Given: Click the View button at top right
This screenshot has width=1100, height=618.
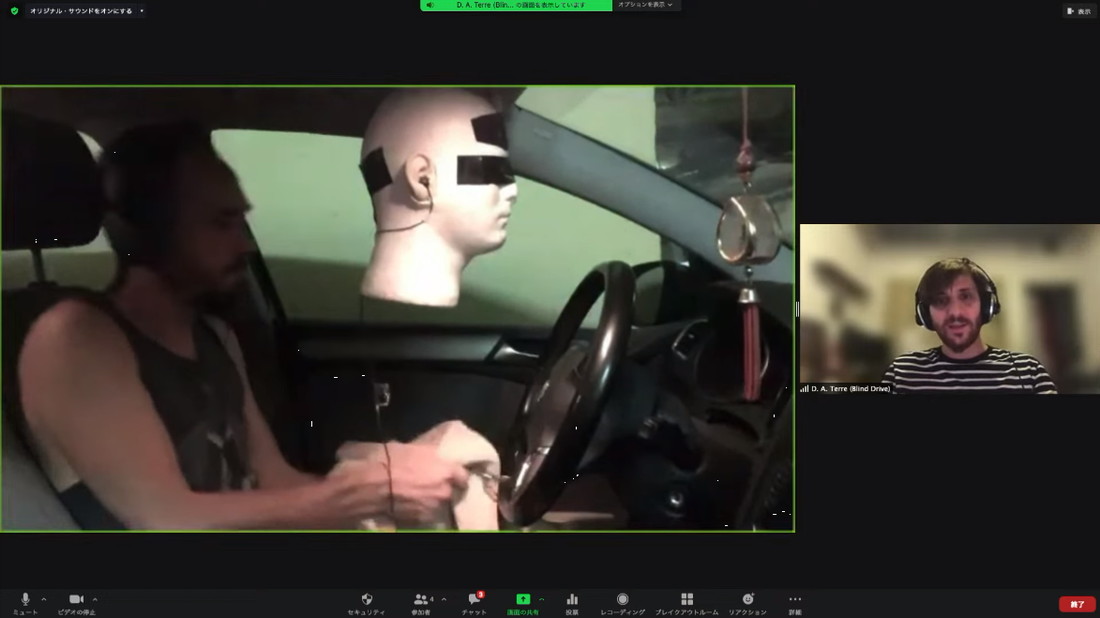Looking at the screenshot, I should coord(1079,11).
